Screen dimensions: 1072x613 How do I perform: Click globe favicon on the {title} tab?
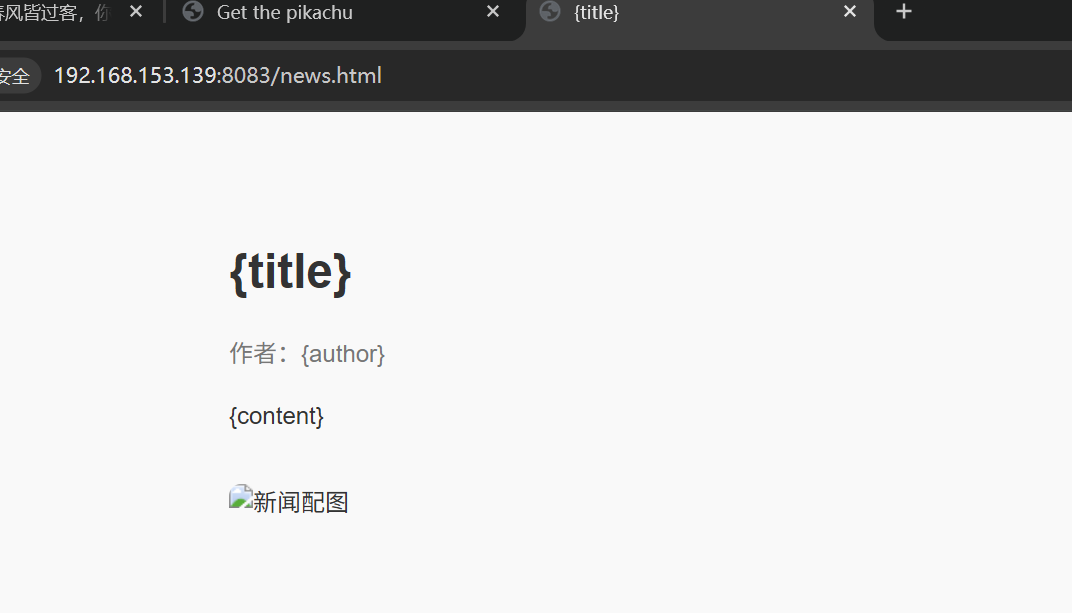click(x=550, y=12)
